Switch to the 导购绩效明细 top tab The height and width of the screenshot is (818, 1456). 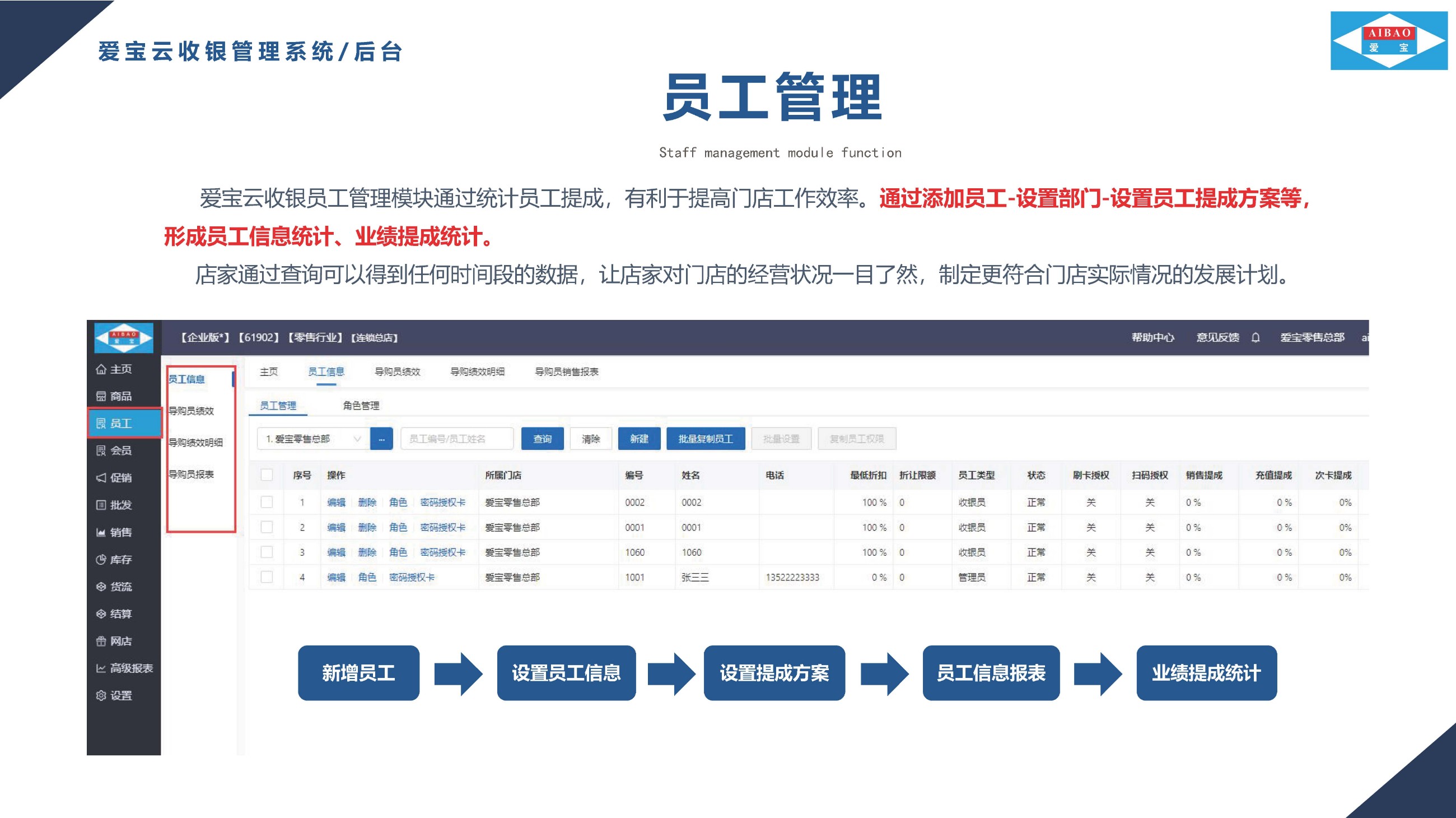pos(478,371)
